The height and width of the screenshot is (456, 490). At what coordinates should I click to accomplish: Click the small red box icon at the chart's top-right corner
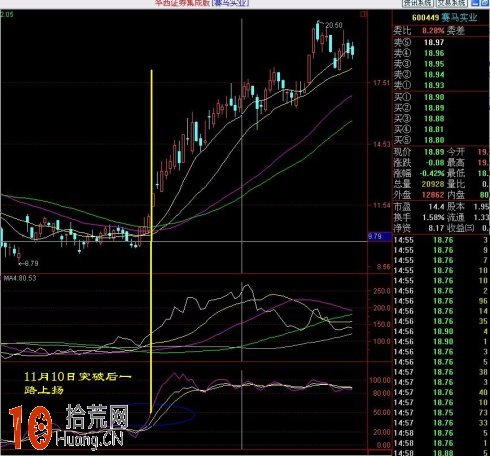point(364,14)
